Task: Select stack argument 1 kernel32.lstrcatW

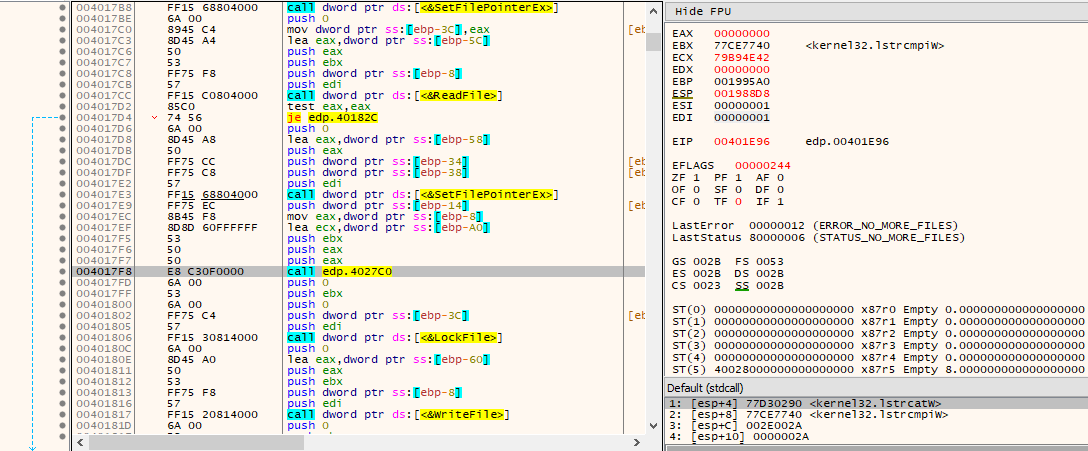Action: click(876, 403)
